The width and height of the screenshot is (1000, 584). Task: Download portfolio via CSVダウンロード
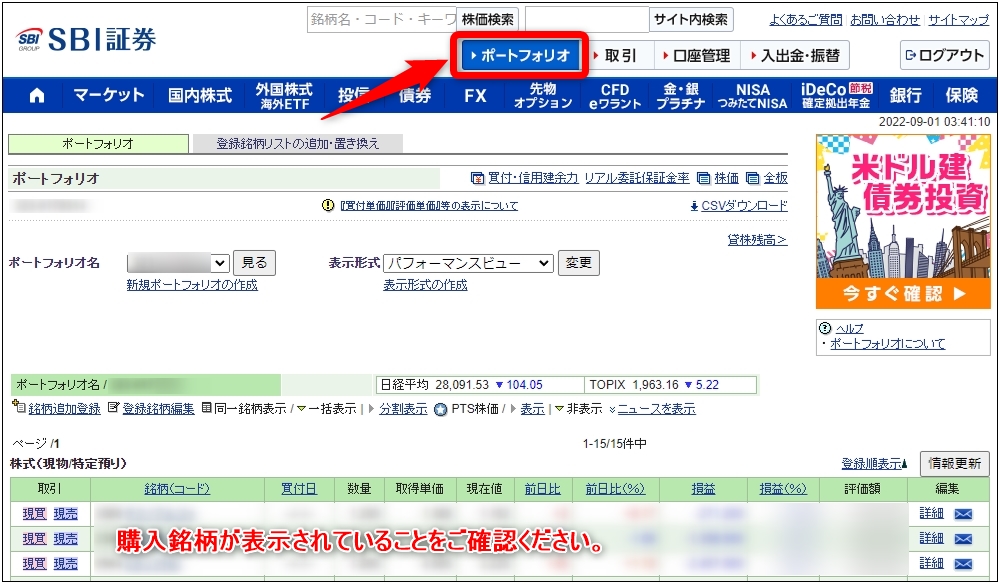coord(738,206)
